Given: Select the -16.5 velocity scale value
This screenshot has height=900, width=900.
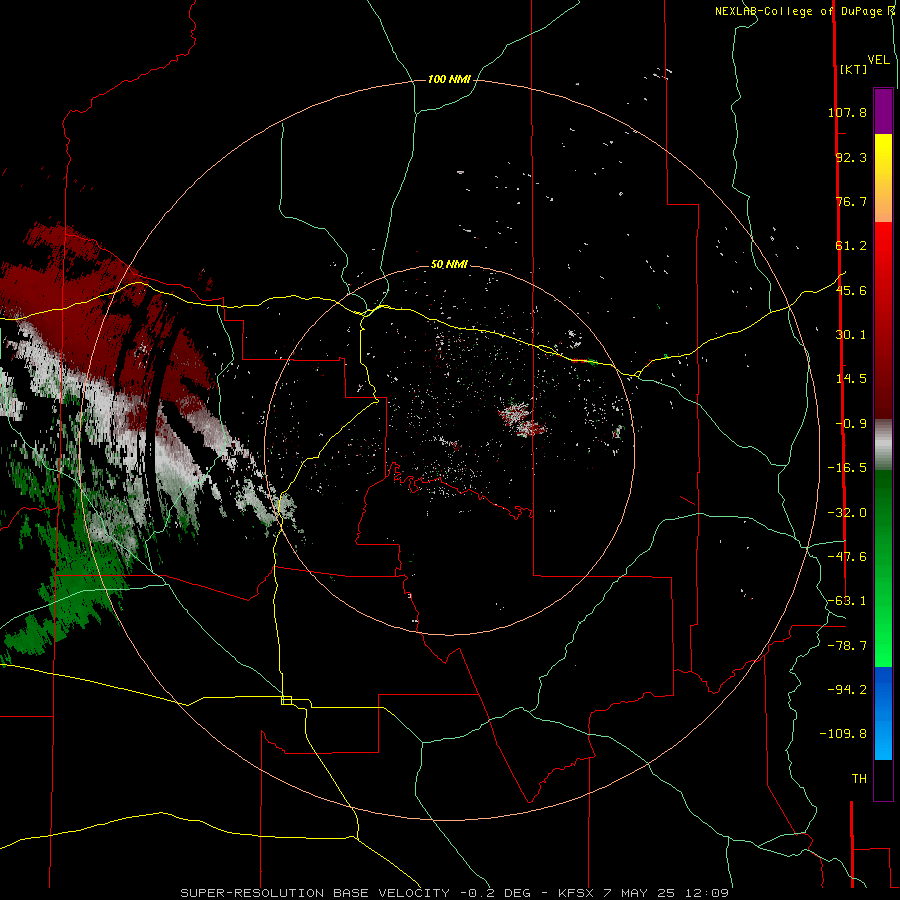Looking at the screenshot, I should click(847, 468).
